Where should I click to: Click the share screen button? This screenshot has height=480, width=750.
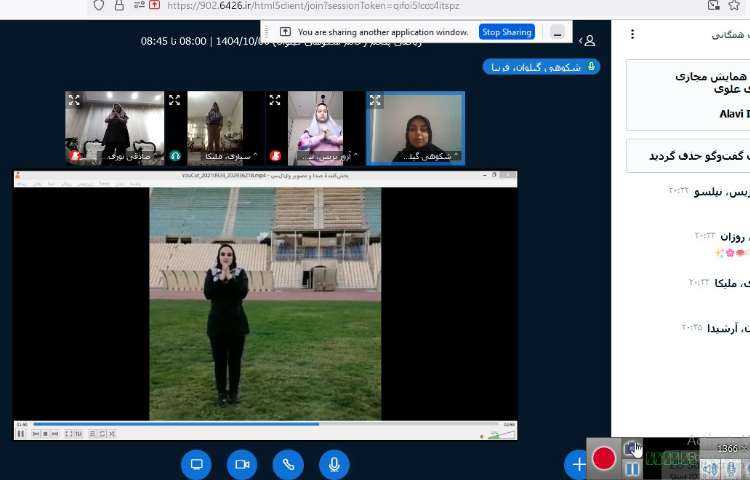pos(197,464)
